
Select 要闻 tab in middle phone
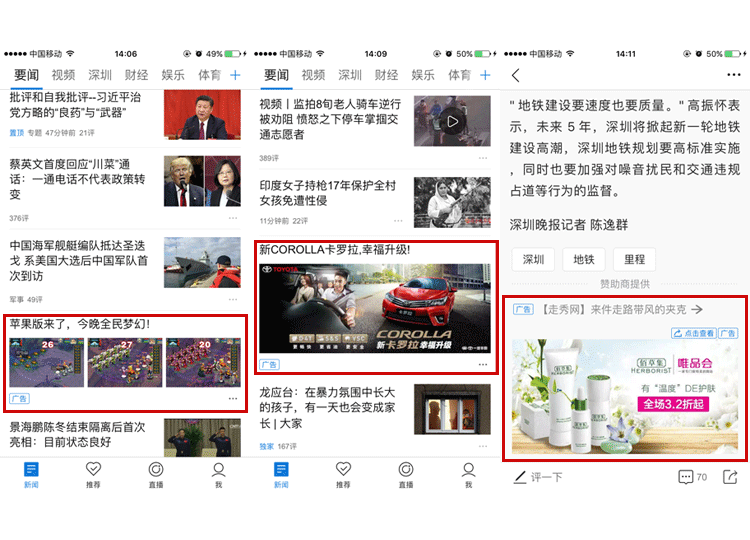[276, 75]
